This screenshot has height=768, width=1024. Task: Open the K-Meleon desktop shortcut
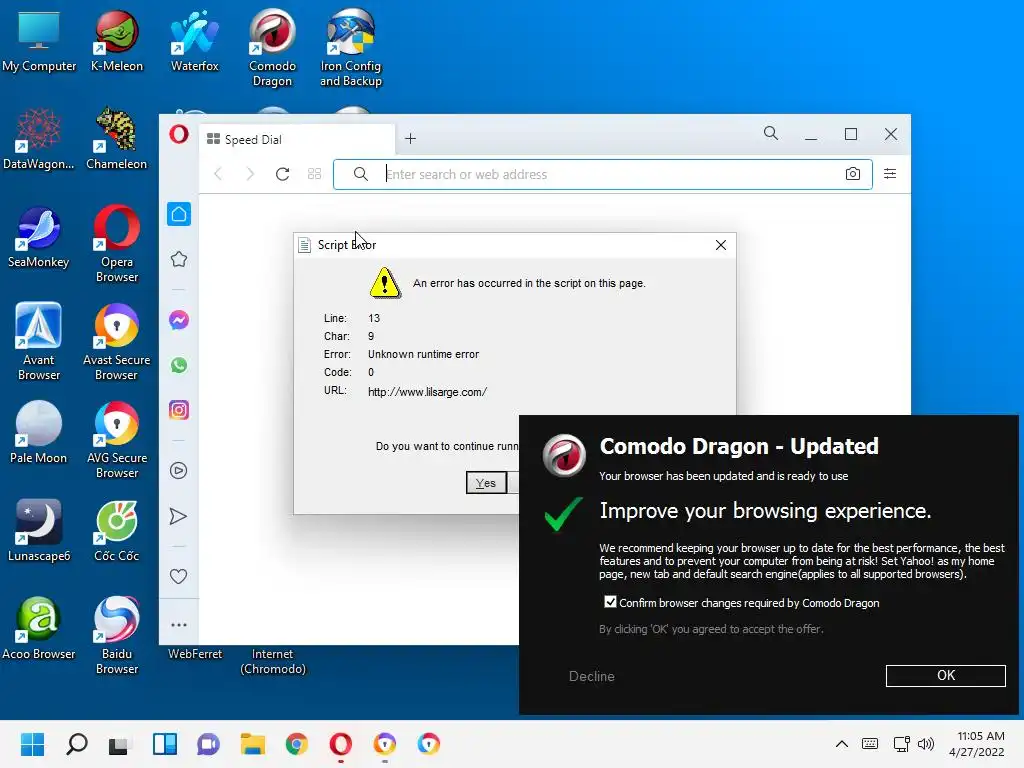coord(116,40)
